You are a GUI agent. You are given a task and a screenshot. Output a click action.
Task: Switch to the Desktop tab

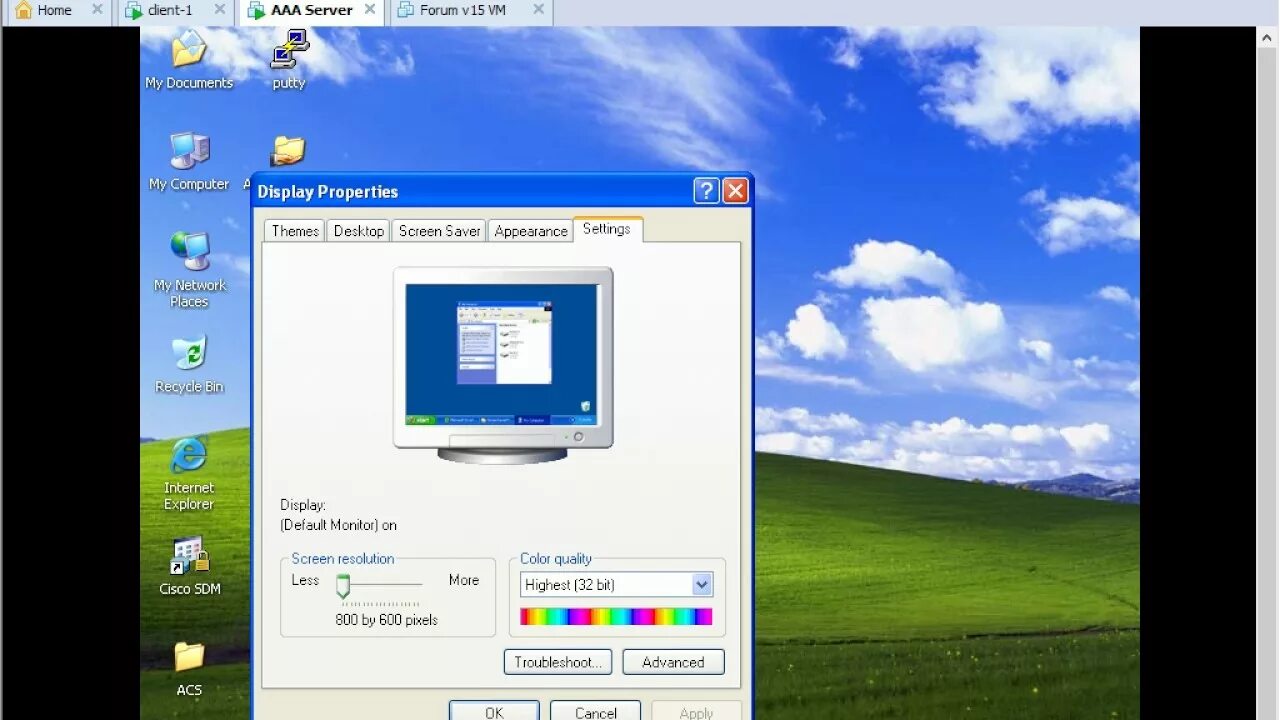pyautogui.click(x=358, y=231)
